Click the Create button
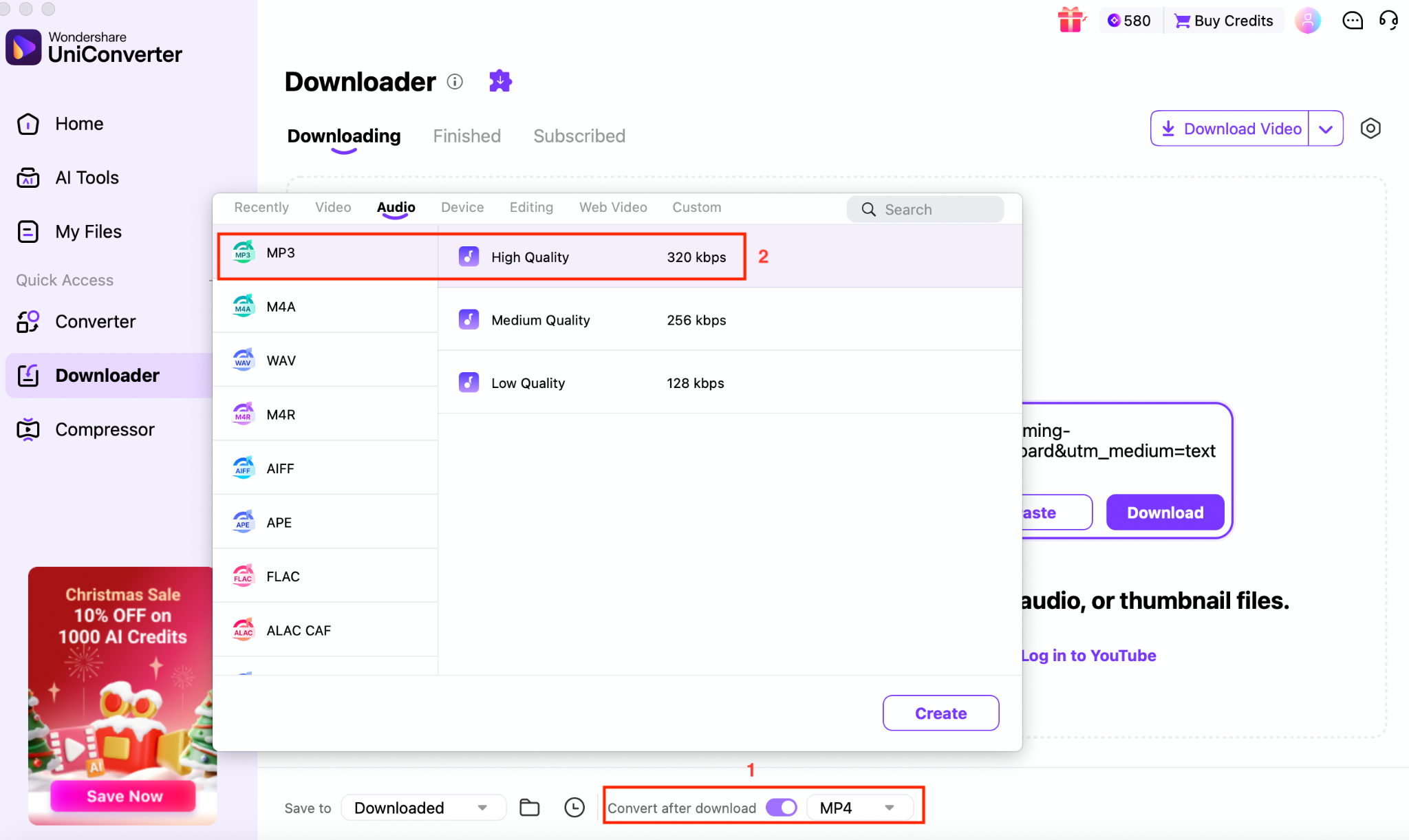Image resolution: width=1409 pixels, height=840 pixels. tap(940, 713)
